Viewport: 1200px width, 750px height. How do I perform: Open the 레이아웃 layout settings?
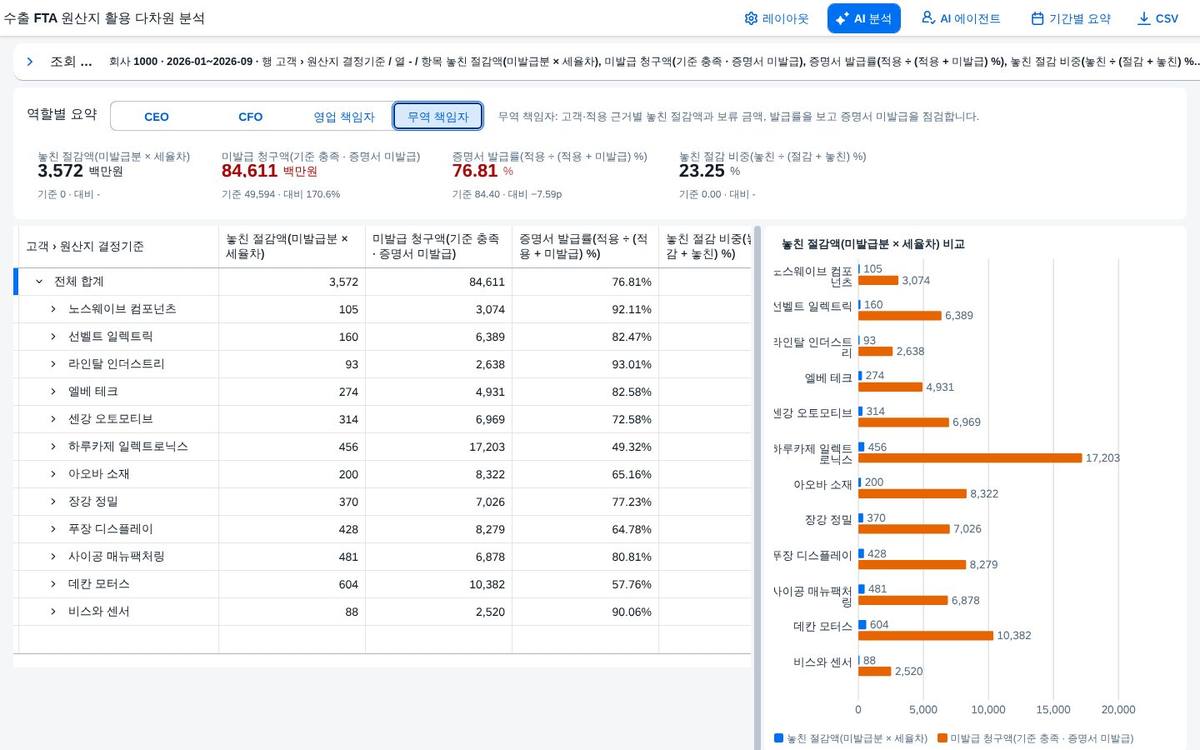777,18
